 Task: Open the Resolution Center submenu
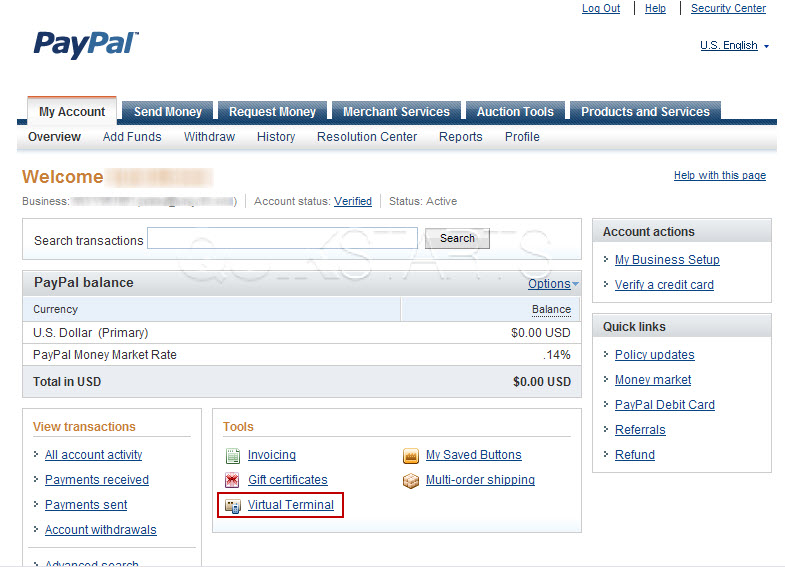click(x=367, y=137)
